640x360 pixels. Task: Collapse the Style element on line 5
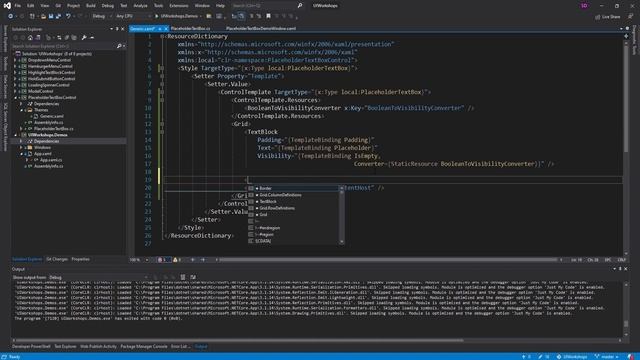point(162,68)
